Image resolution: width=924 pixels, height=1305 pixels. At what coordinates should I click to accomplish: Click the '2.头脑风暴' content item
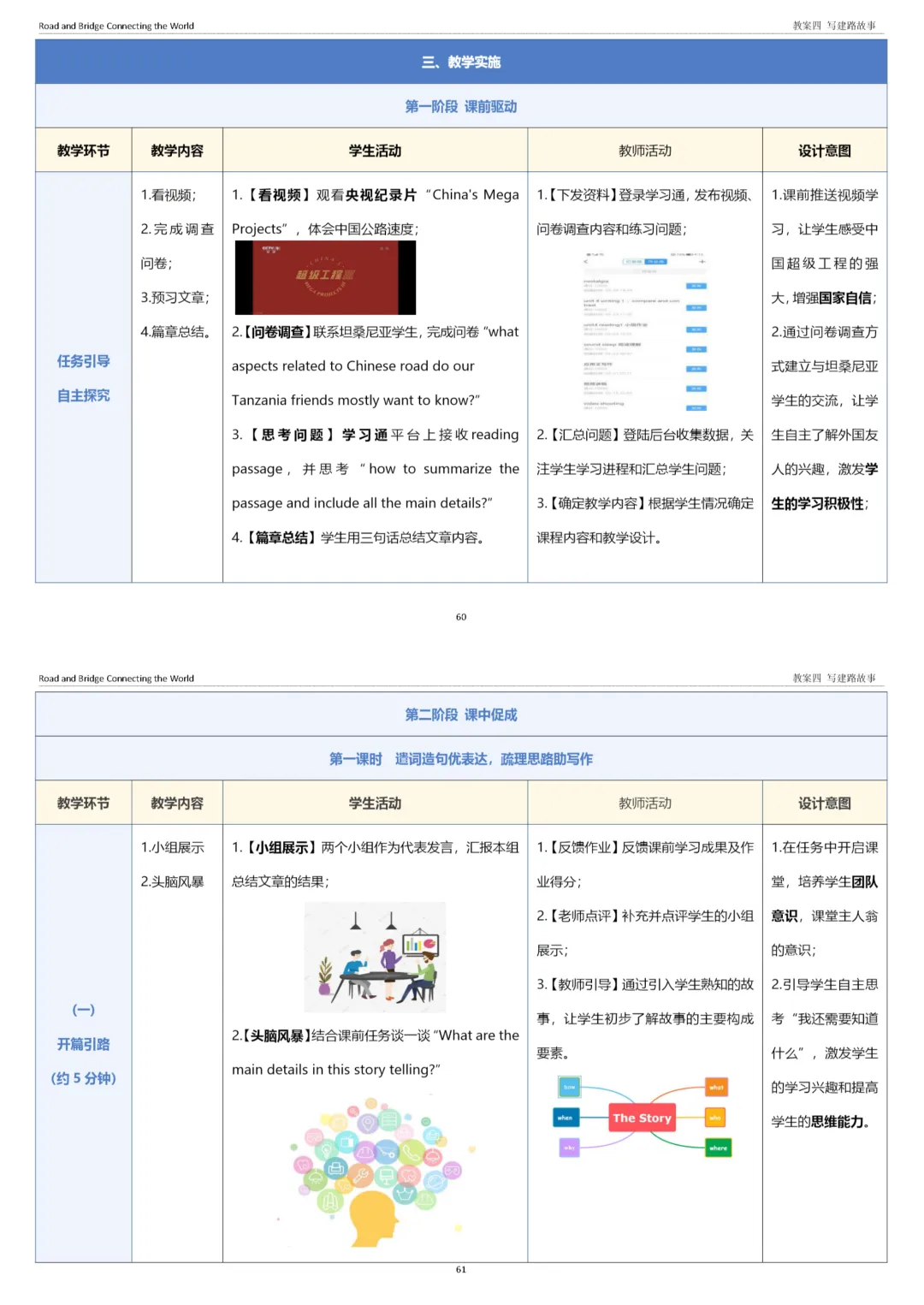(173, 881)
